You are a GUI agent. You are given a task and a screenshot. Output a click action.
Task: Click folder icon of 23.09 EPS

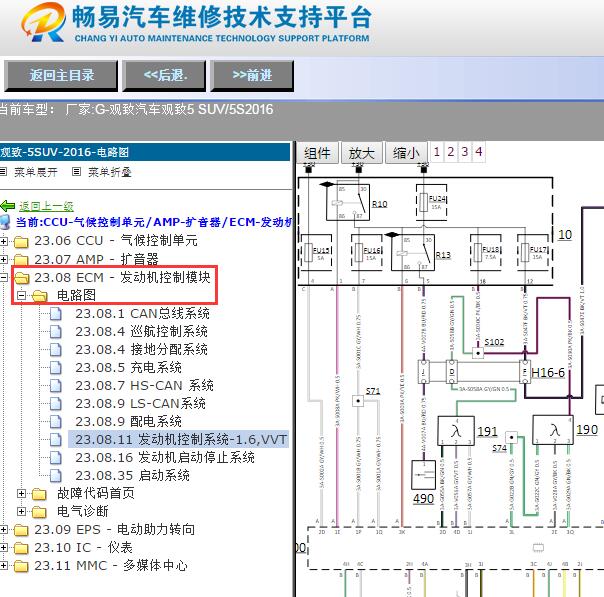click(22, 530)
